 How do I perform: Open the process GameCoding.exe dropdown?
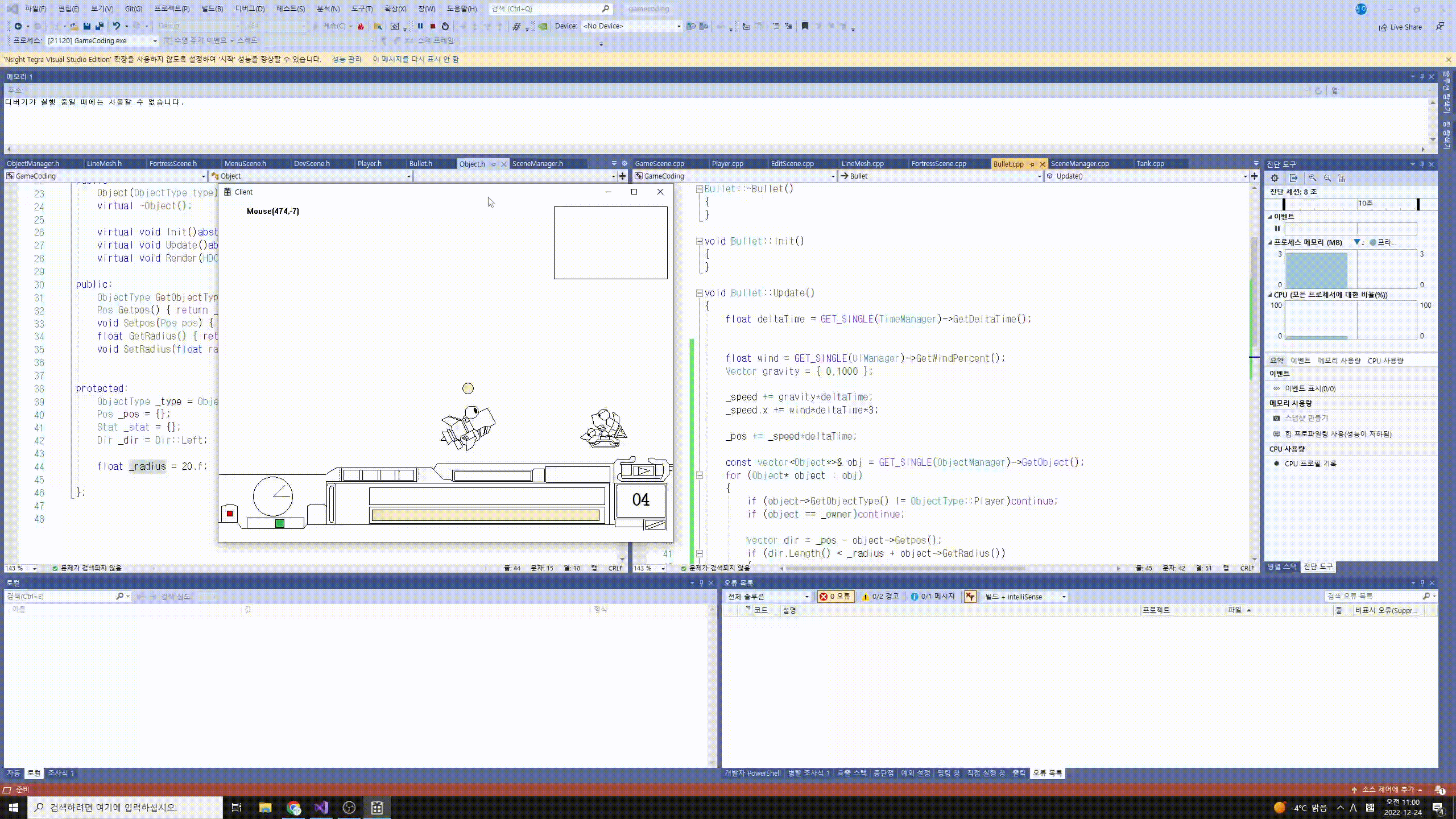[x=155, y=41]
